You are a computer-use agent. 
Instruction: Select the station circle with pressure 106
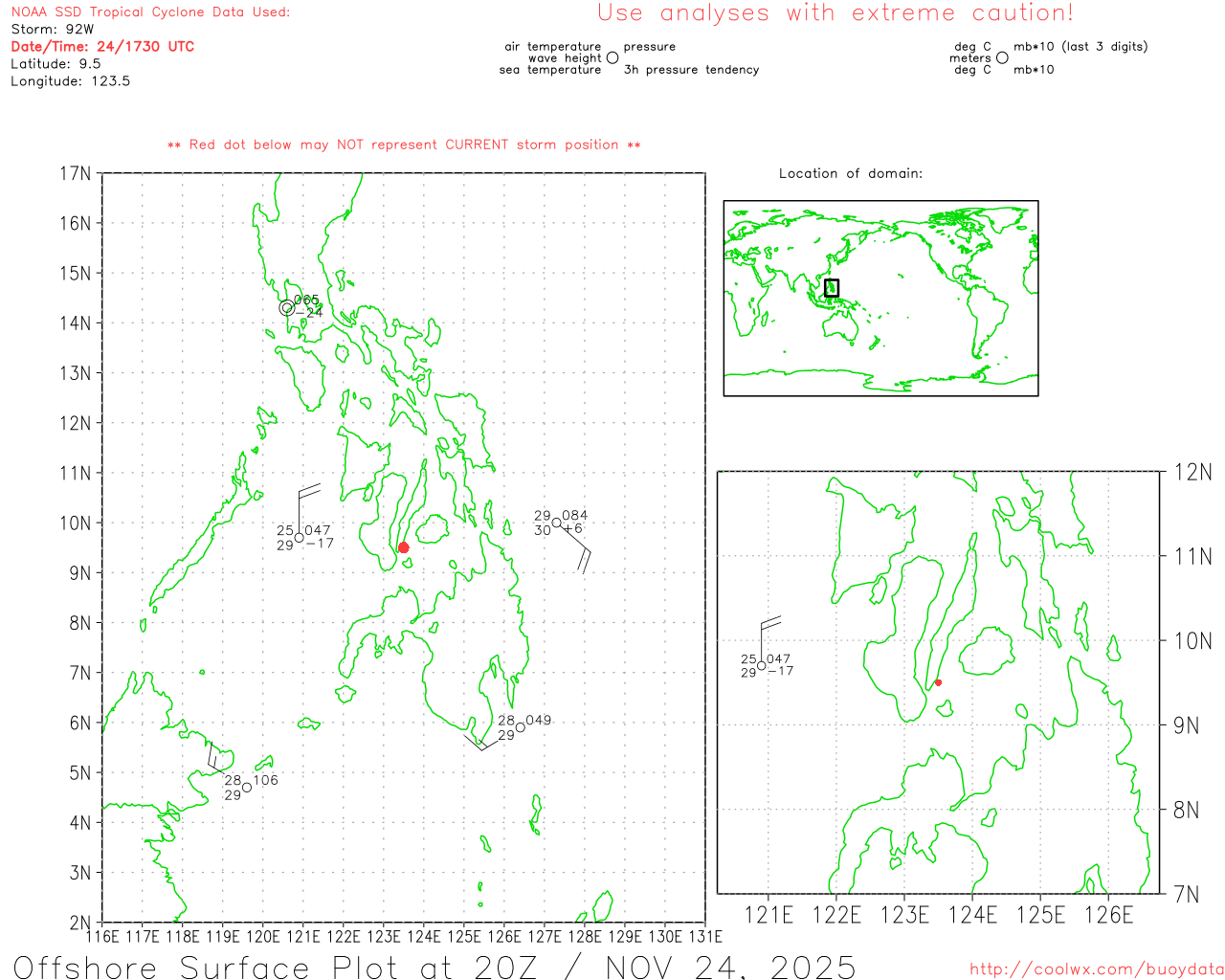coord(246,788)
